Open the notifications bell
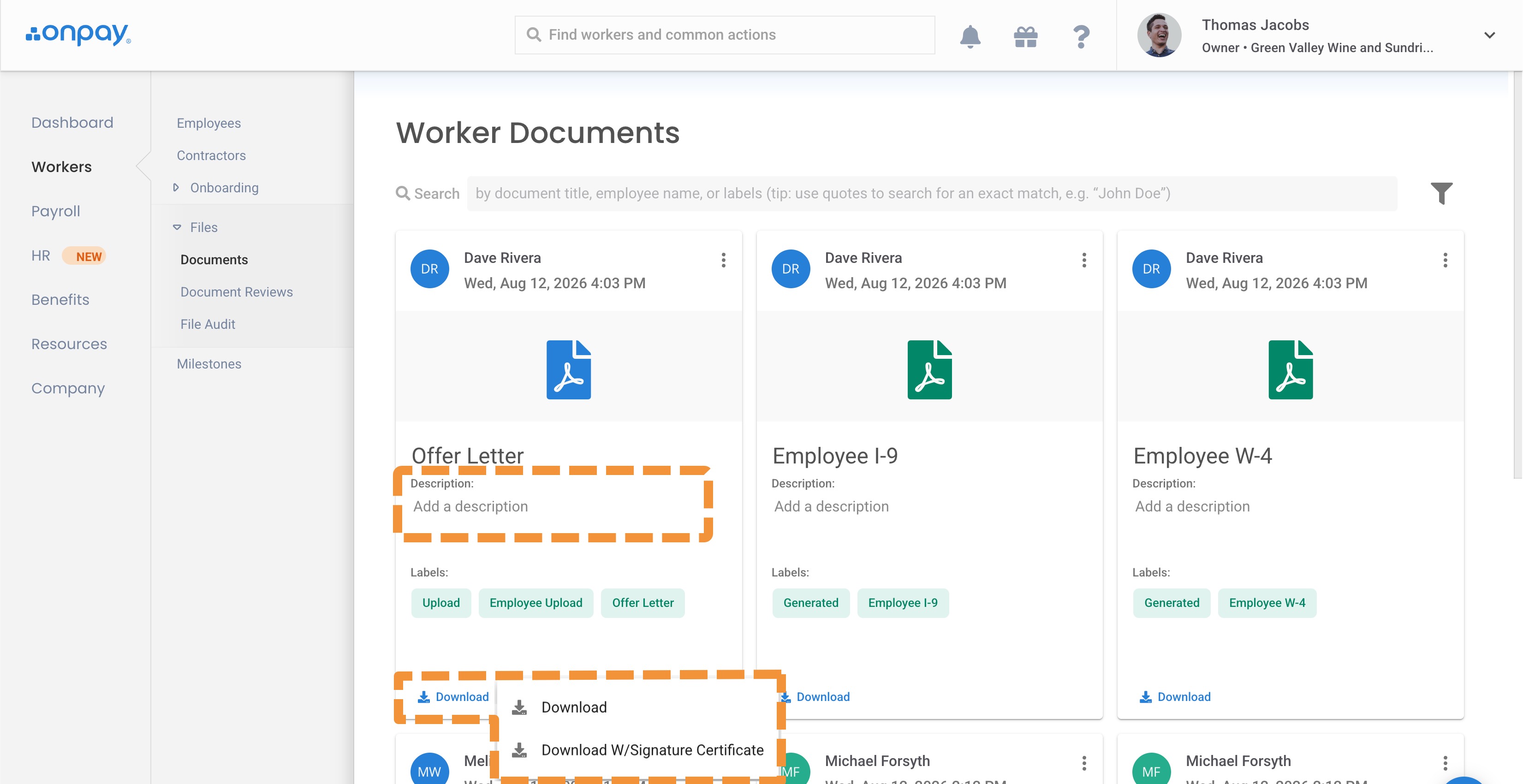The height and width of the screenshot is (784, 1523). tap(970, 36)
